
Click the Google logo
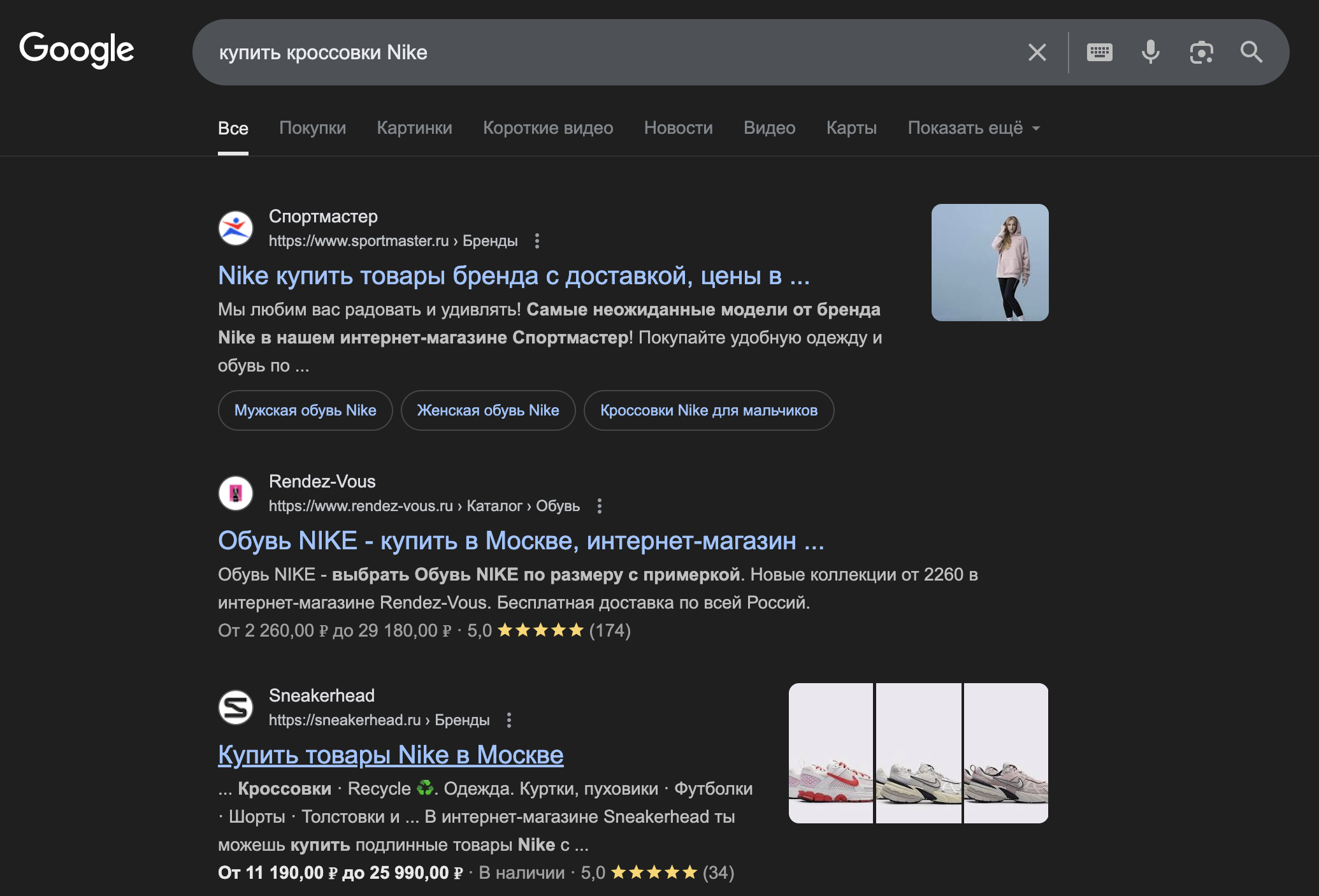76,50
